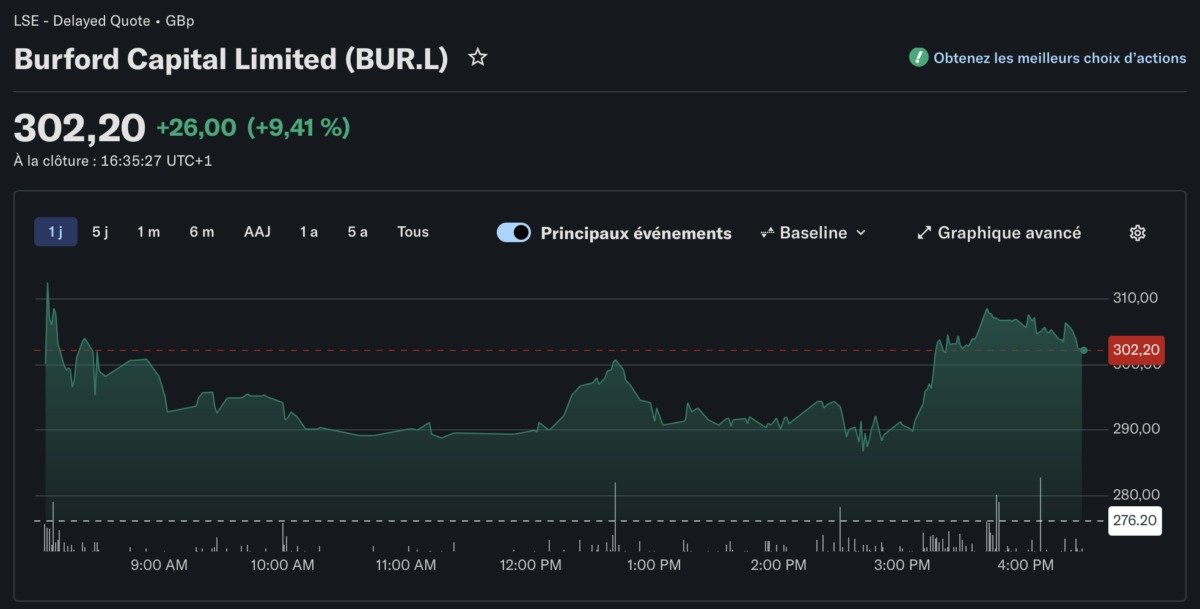
Task: Toggle the Principaux événements switch
Action: tap(514, 233)
